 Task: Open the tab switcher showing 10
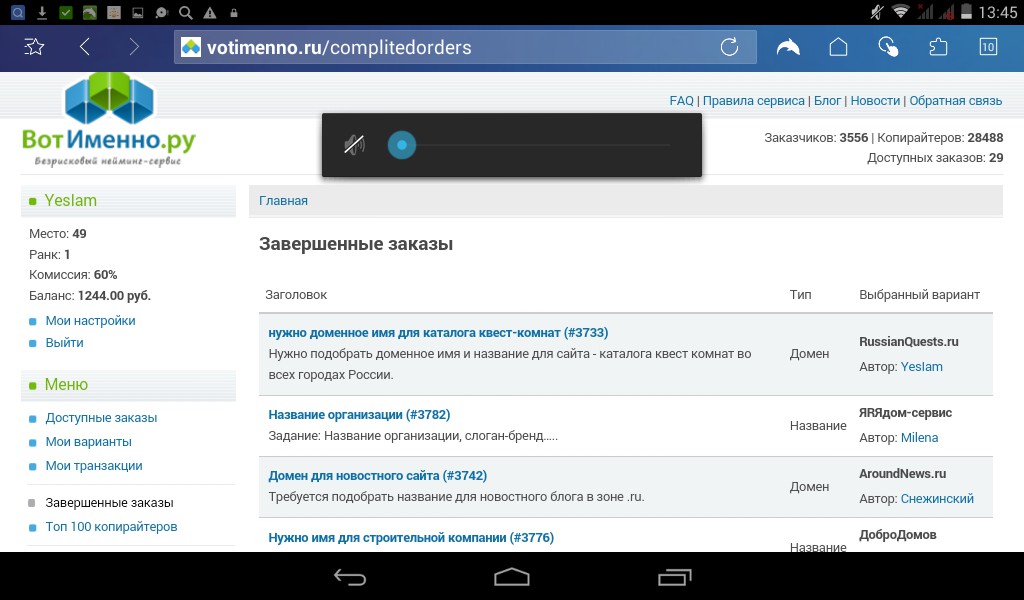point(988,47)
